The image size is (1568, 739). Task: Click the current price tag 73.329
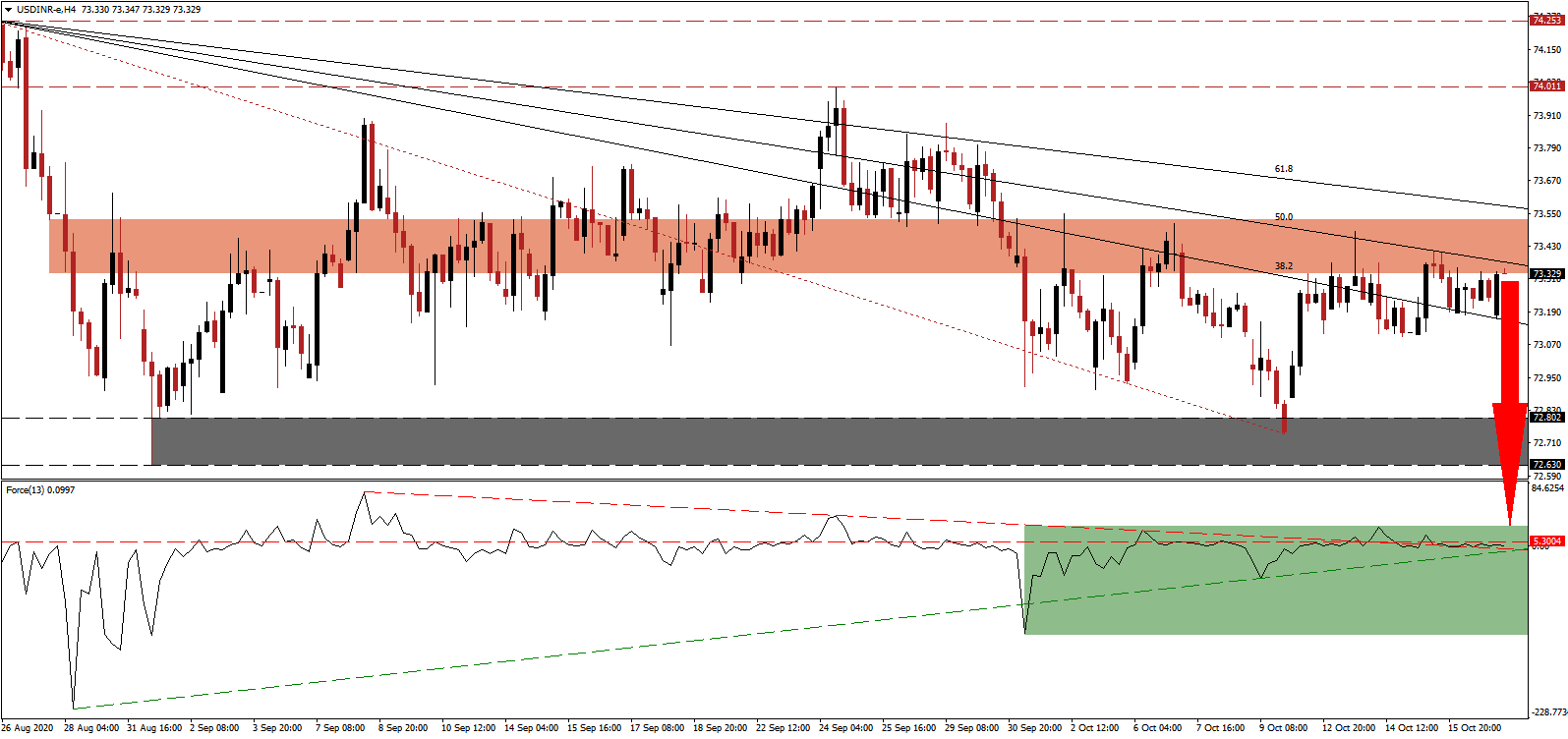coord(1546,274)
